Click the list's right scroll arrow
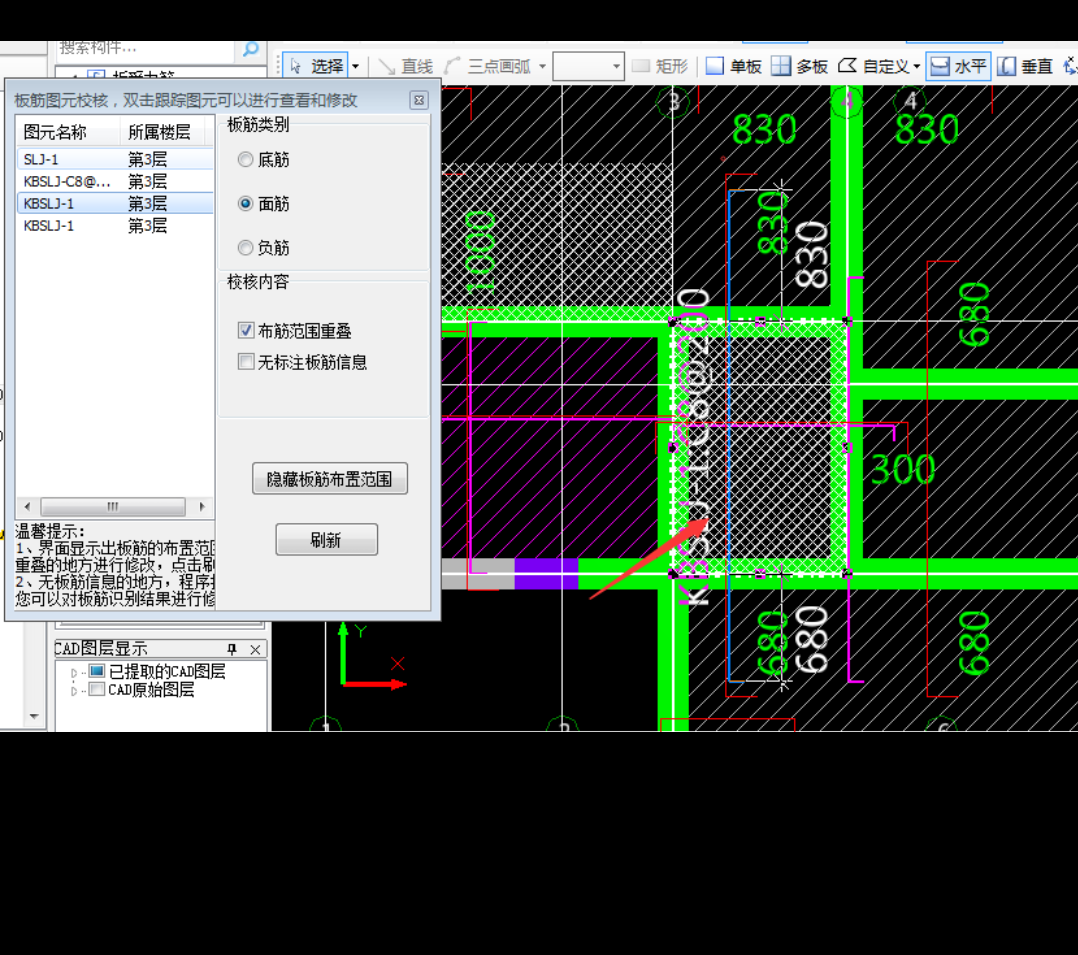 click(201, 507)
